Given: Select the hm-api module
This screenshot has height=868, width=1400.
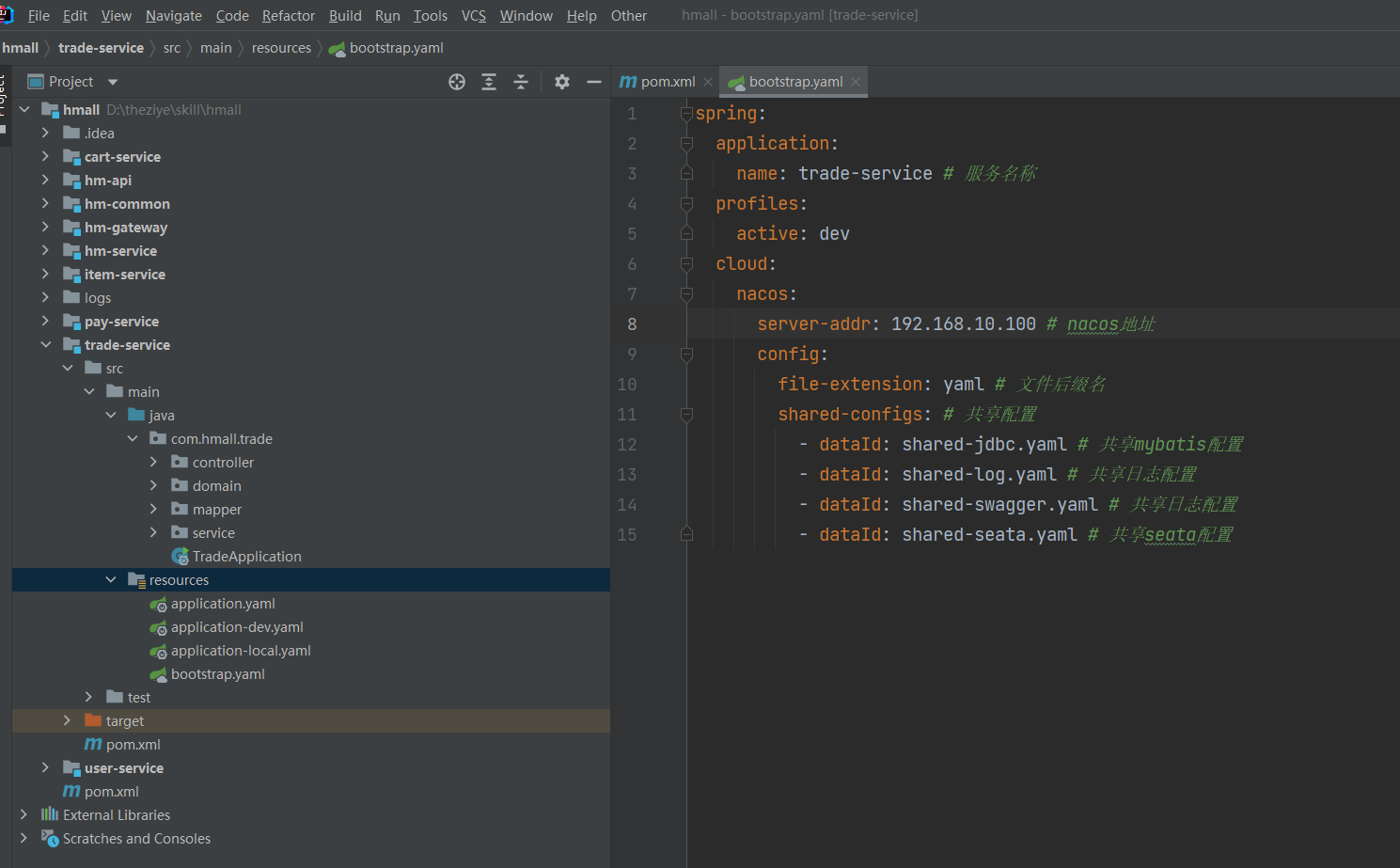Looking at the screenshot, I should (x=108, y=181).
